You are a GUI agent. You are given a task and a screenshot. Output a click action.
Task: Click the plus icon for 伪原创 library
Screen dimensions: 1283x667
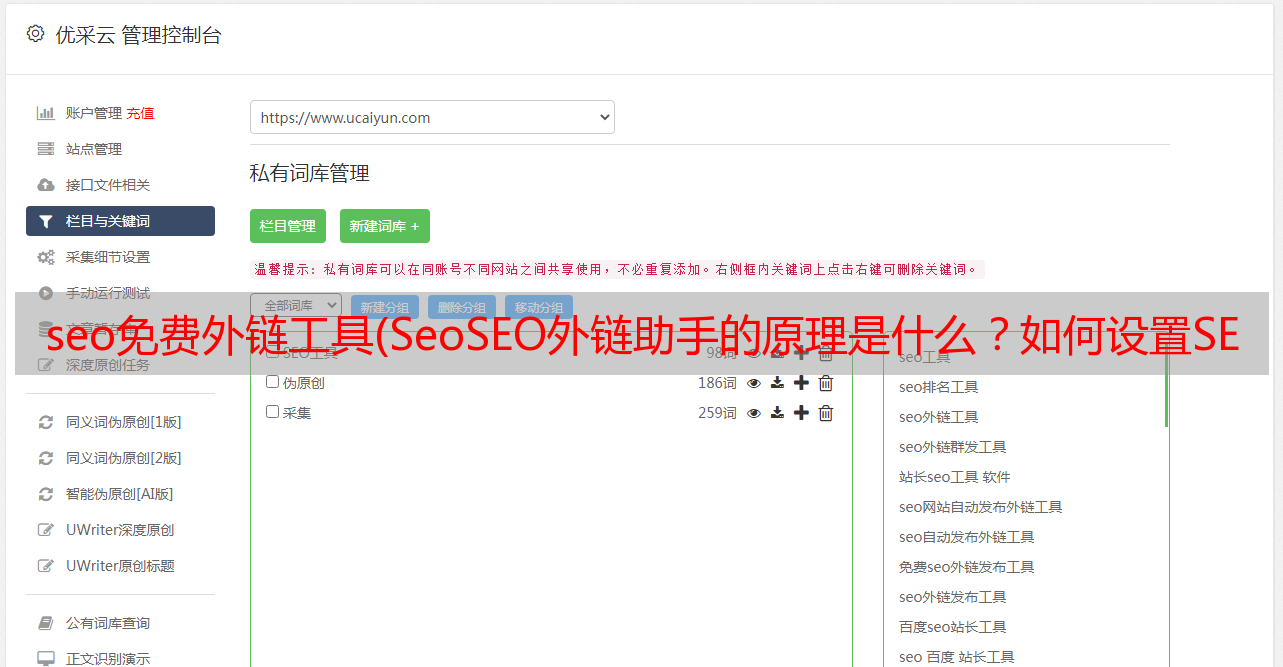[x=801, y=383]
